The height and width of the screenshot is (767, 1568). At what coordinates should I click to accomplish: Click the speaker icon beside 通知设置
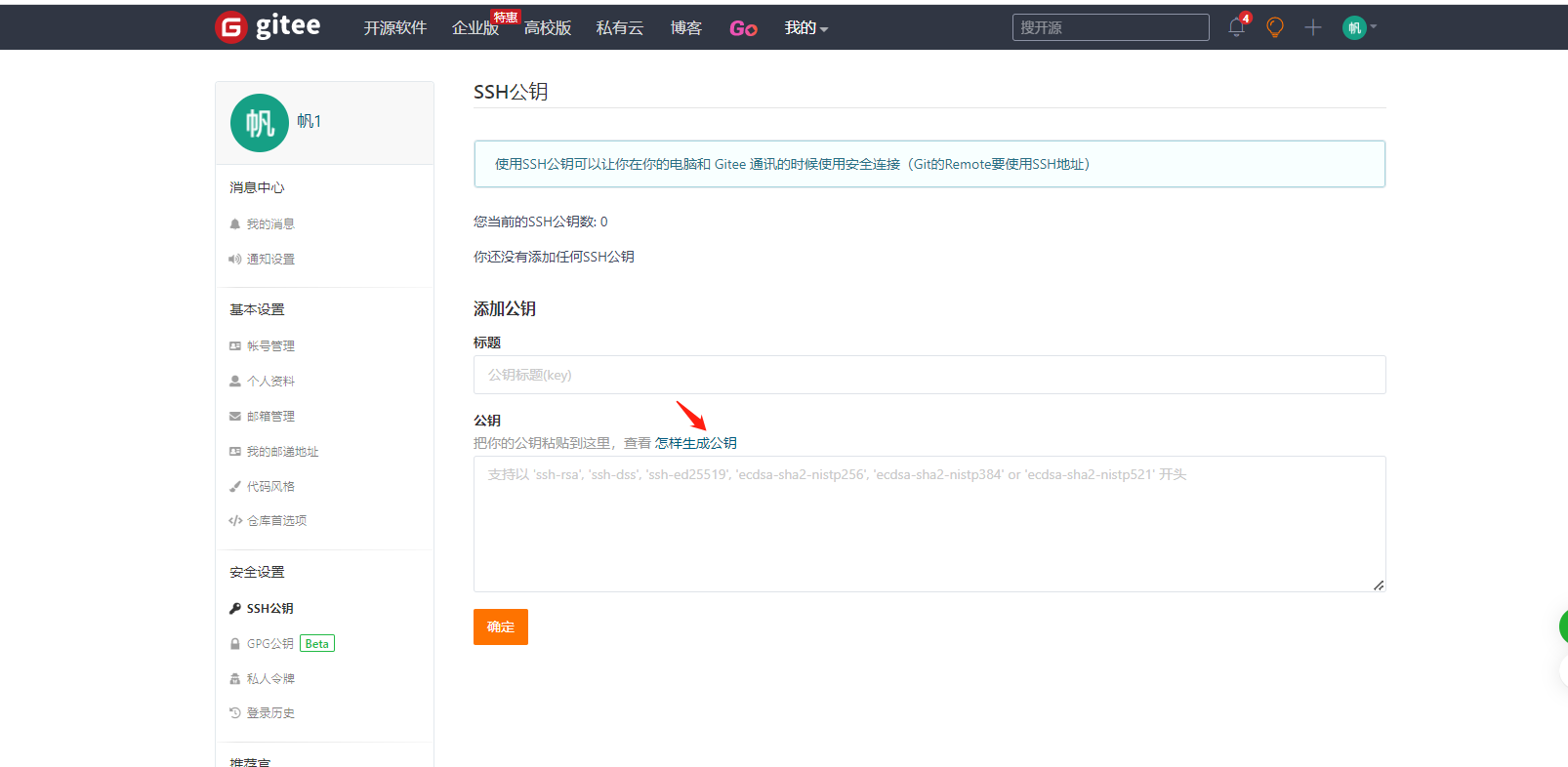[235, 260]
